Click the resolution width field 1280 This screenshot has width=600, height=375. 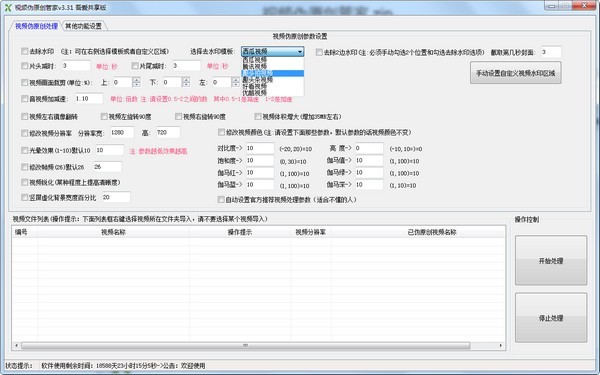122,132
